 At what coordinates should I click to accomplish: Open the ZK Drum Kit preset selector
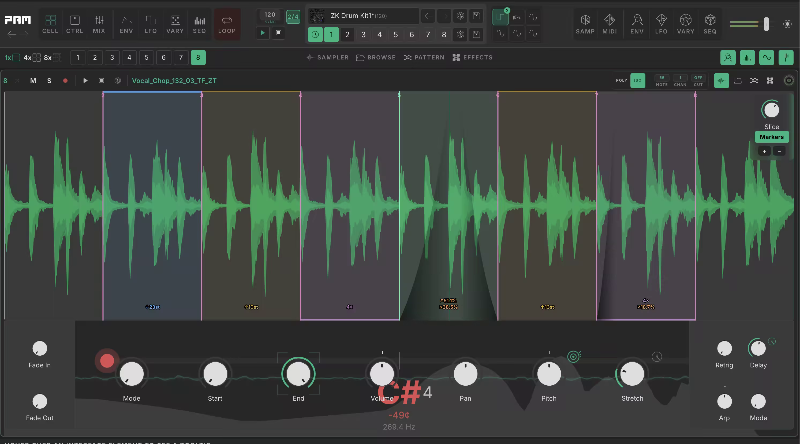(364, 16)
